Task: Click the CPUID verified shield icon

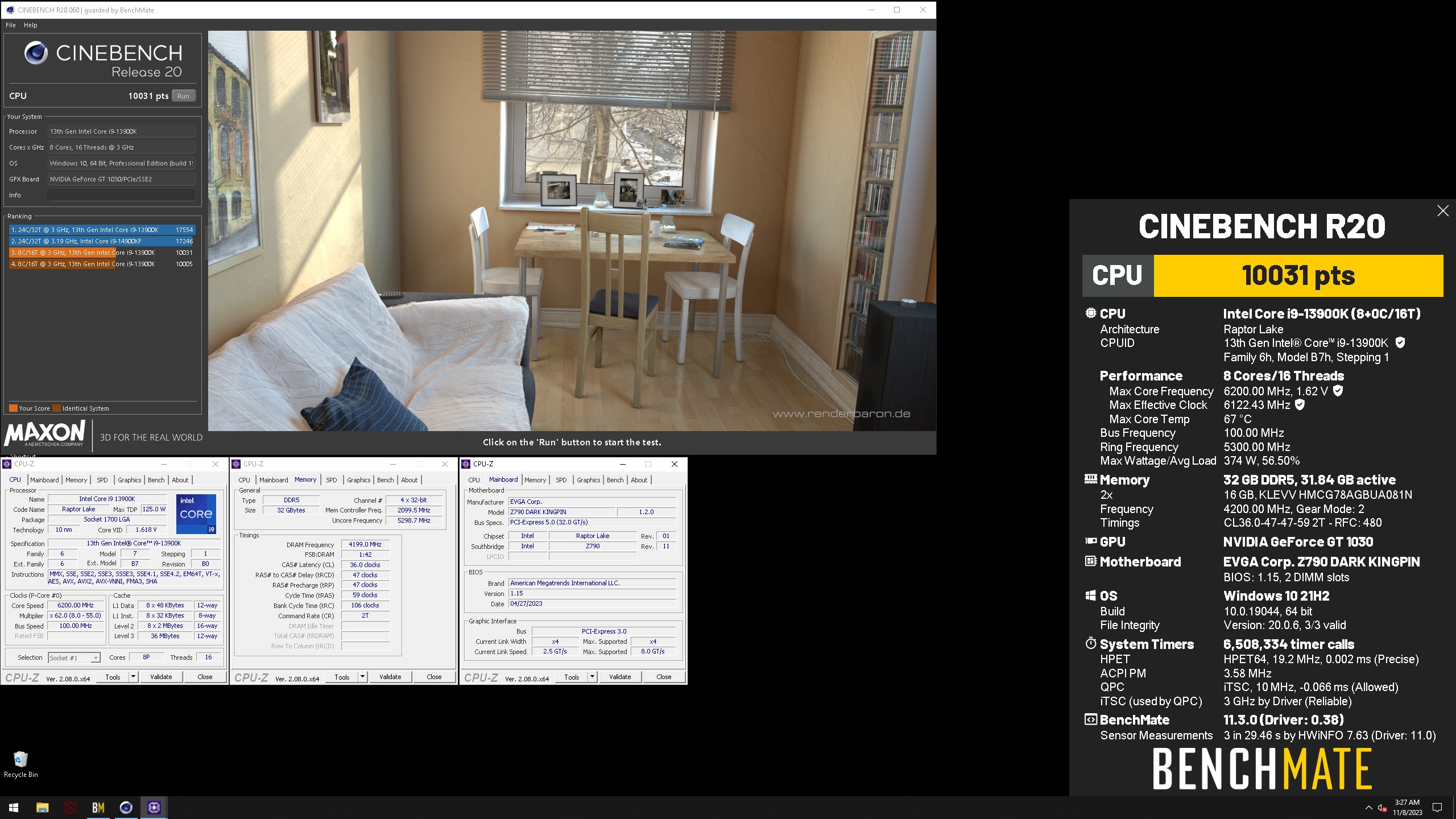Action: coord(1400,342)
